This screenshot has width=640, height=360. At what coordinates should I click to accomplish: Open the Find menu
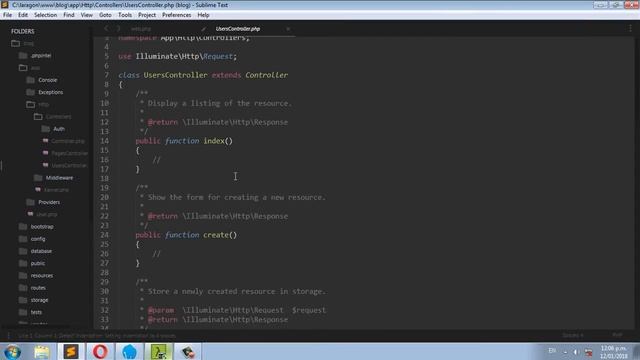point(69,15)
